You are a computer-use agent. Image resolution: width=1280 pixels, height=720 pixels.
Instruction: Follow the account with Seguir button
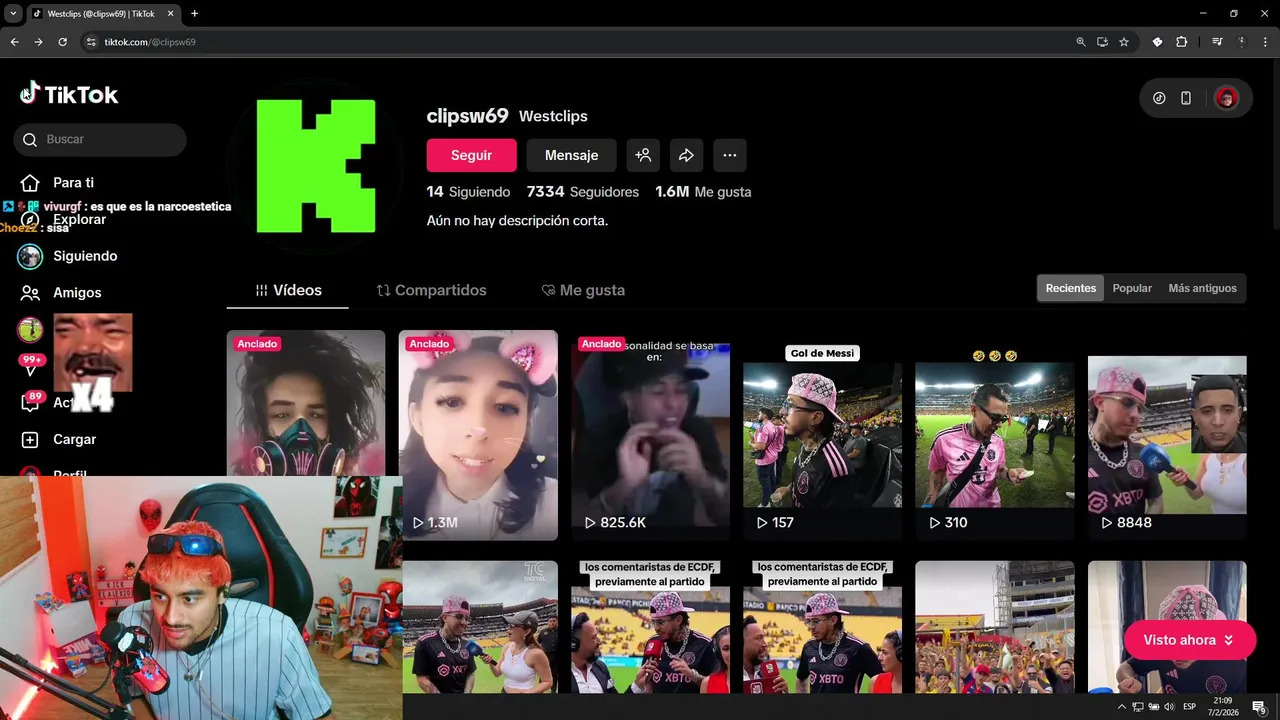point(471,155)
